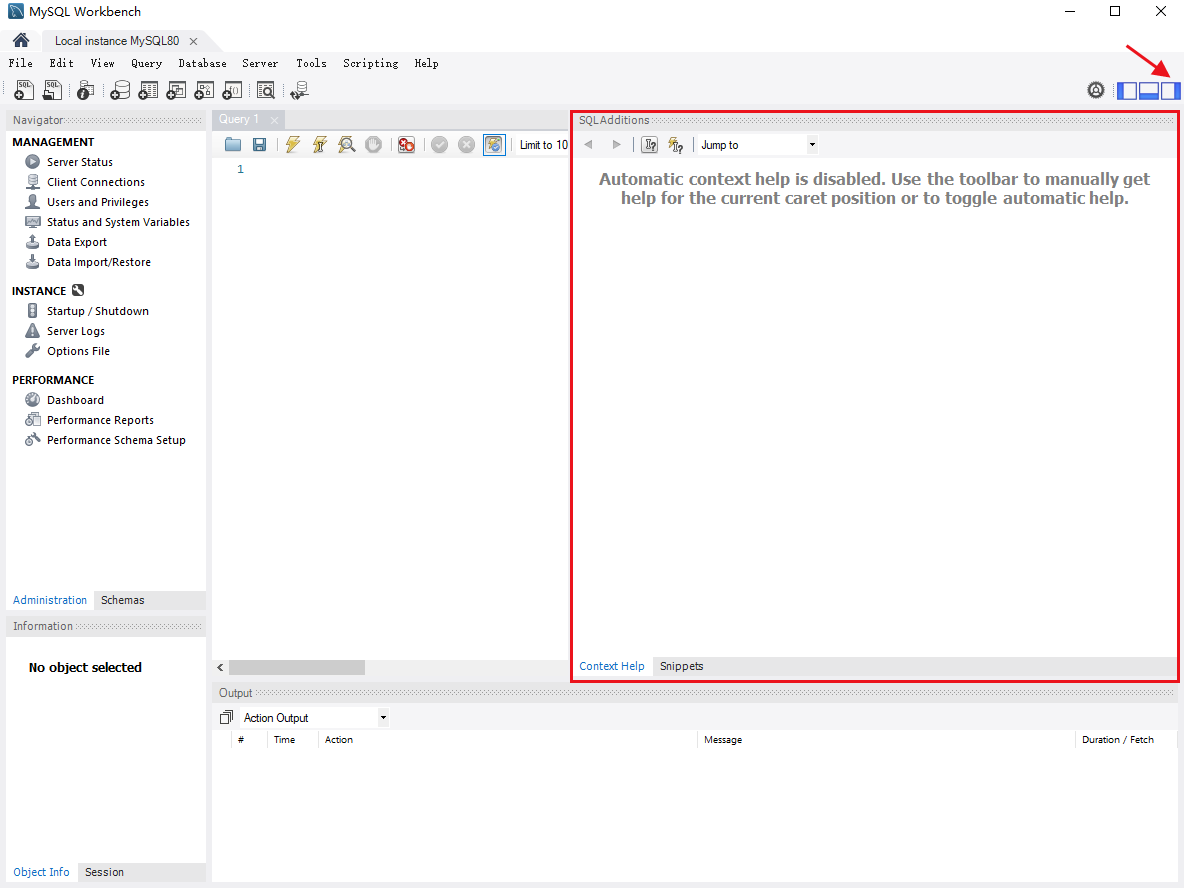Open the Server menu
Image resolution: width=1185 pixels, height=888 pixels.
260,63
